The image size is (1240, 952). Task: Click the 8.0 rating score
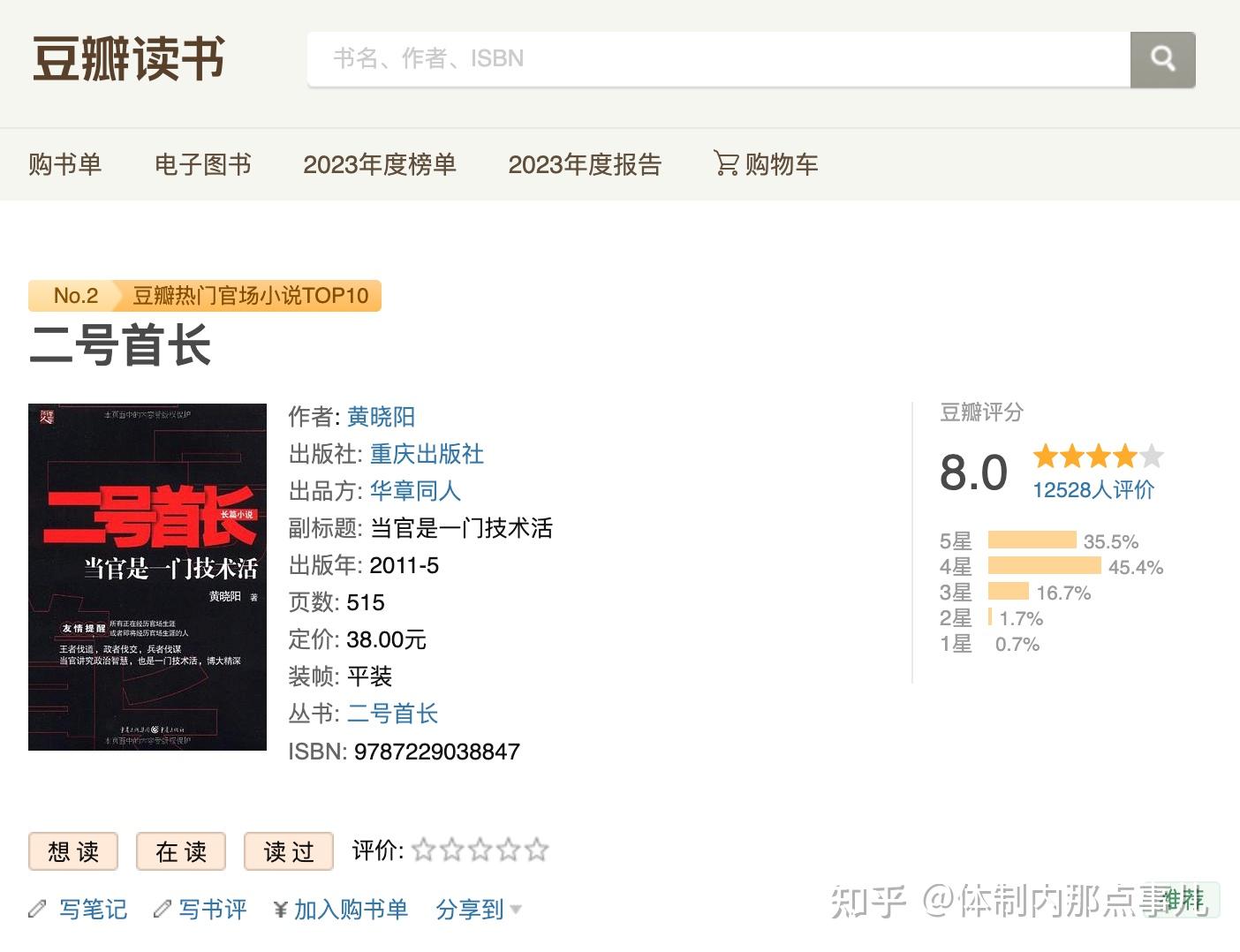tap(973, 472)
